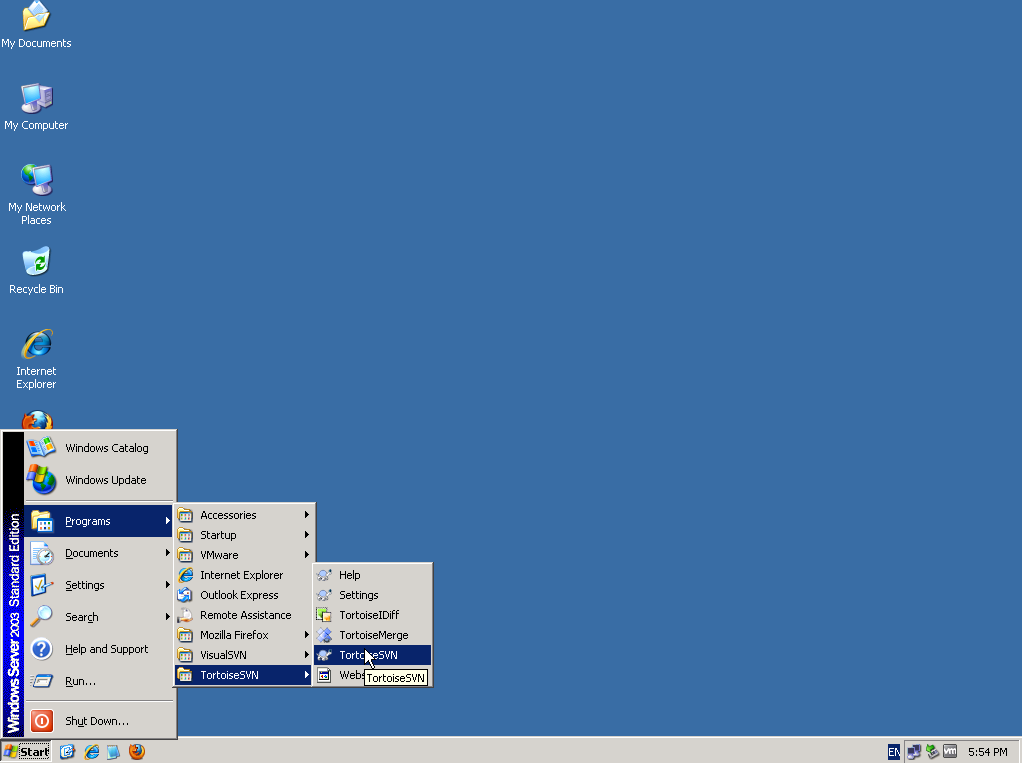Select the My Computer desktop icon

pos(36,107)
